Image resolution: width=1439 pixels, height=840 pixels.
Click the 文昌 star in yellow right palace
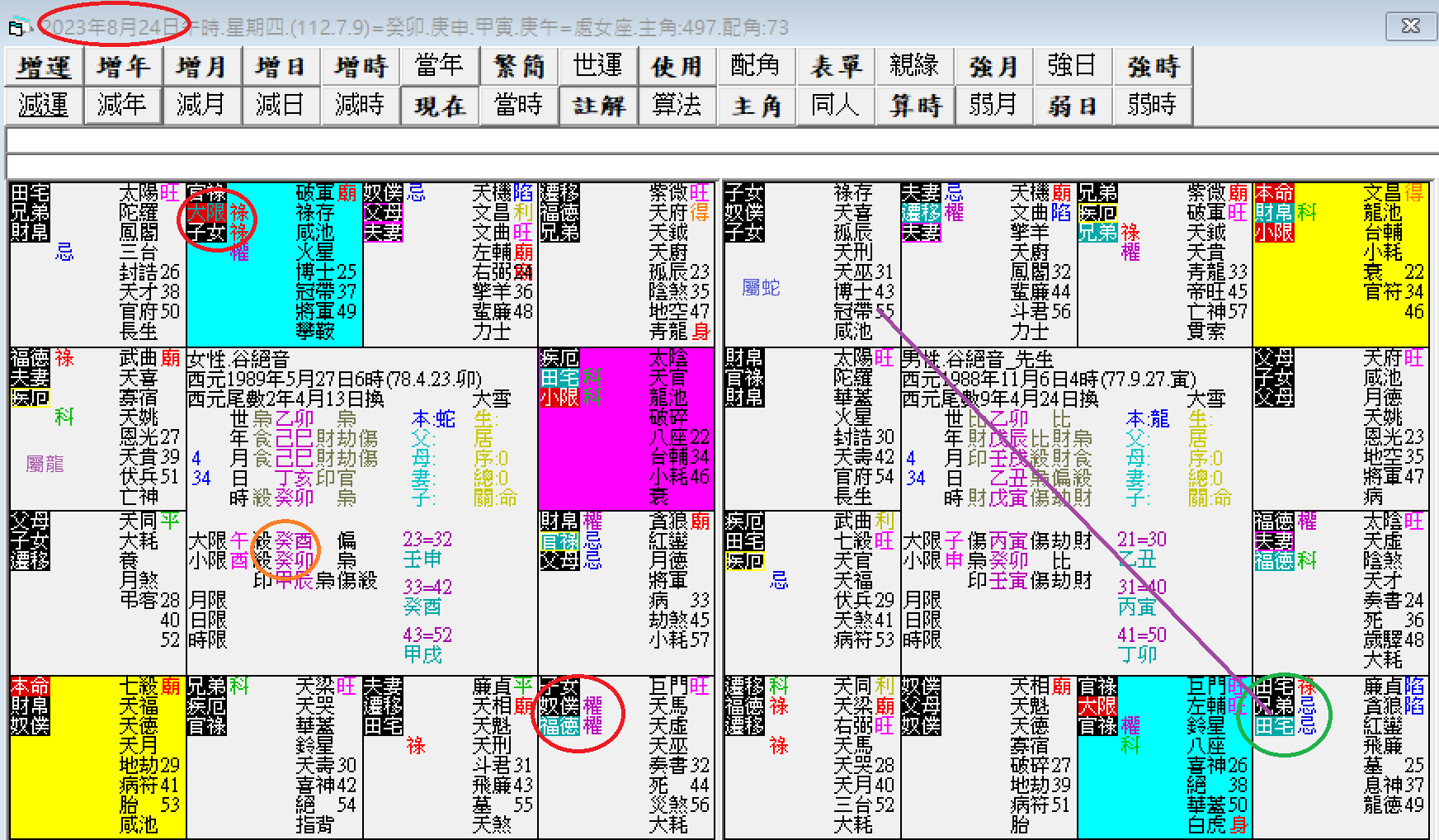coord(1383,193)
